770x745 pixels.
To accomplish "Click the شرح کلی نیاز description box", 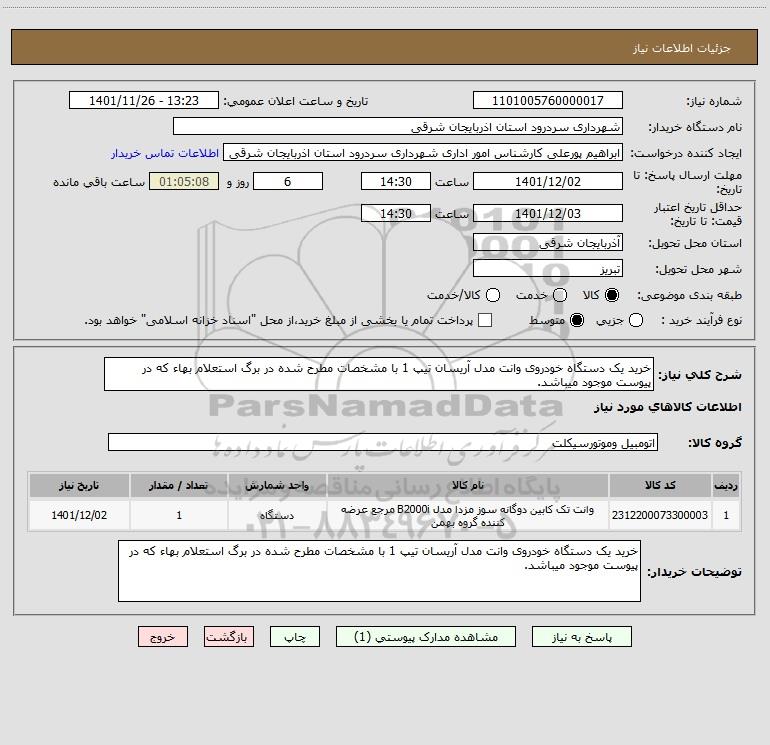I will point(379,374).
